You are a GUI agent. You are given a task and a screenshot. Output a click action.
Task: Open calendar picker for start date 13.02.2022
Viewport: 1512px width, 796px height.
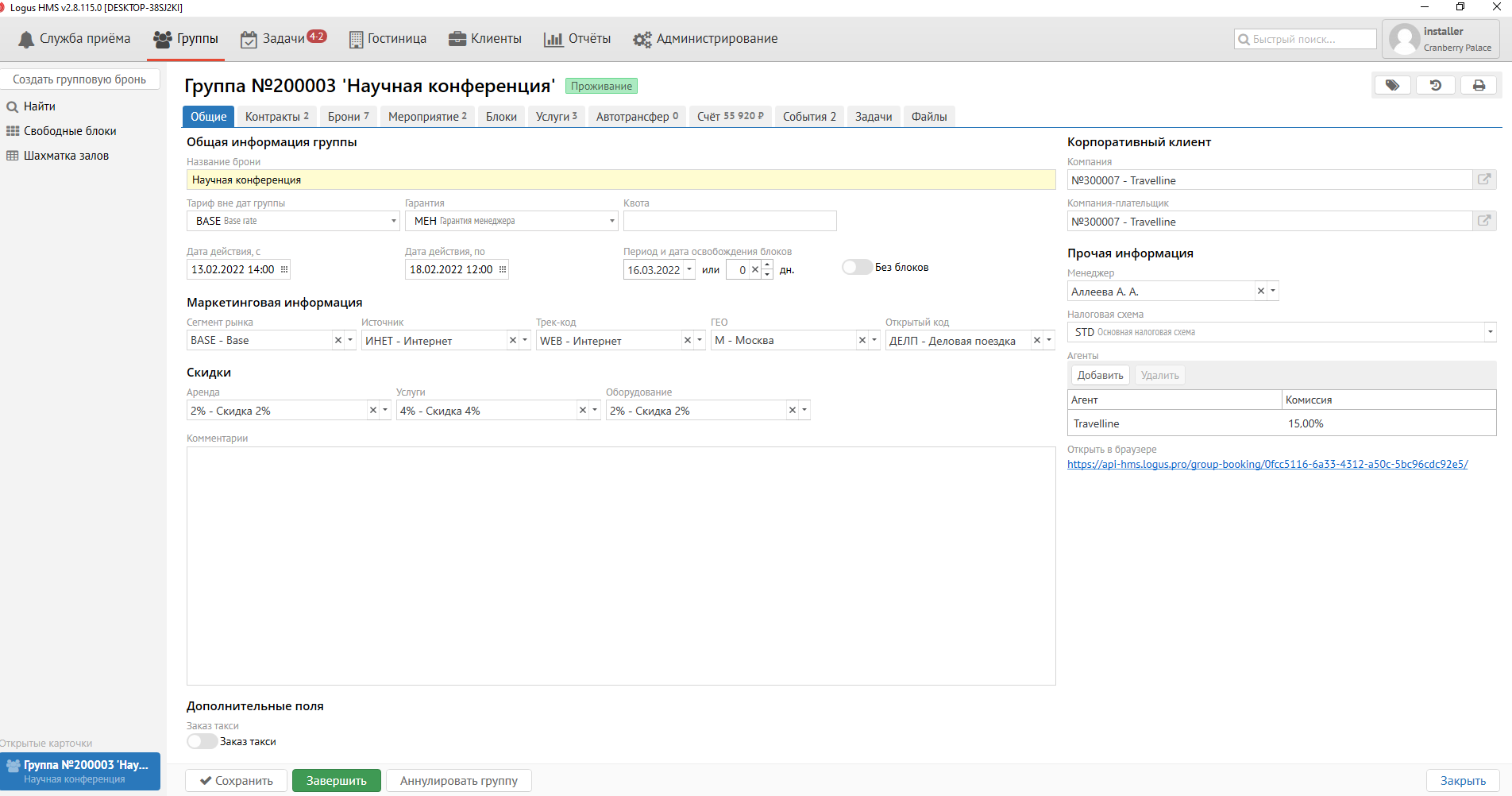pos(284,269)
